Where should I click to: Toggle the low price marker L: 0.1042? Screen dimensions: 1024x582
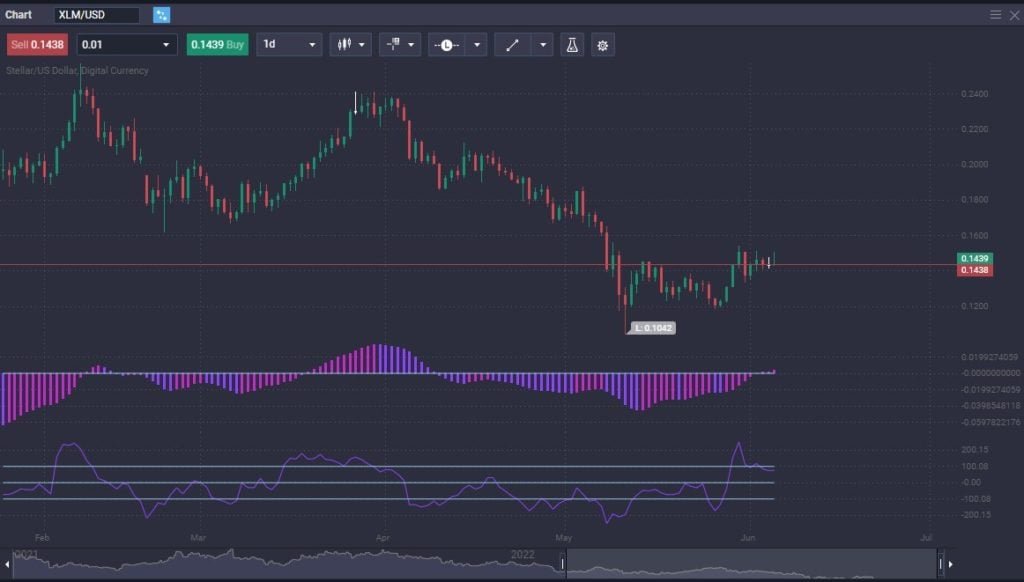tap(651, 327)
